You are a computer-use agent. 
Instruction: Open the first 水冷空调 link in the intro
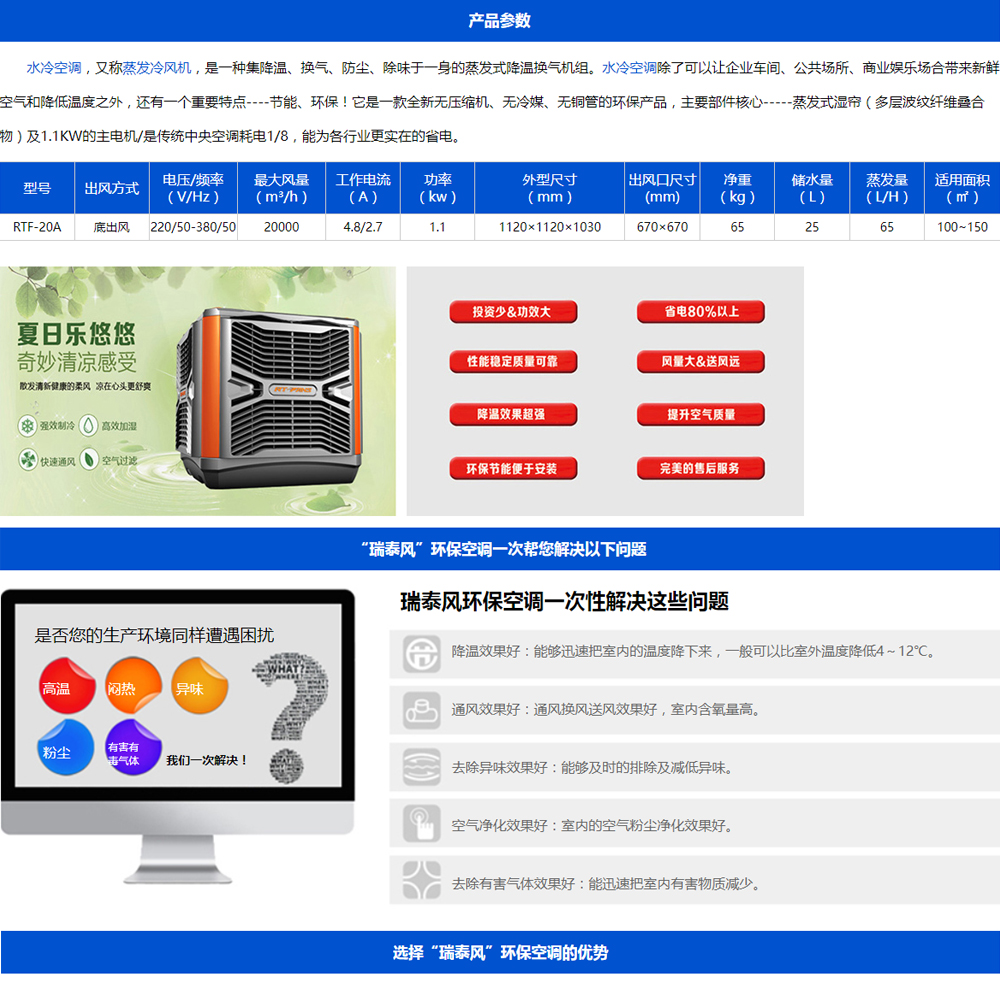pos(53,68)
